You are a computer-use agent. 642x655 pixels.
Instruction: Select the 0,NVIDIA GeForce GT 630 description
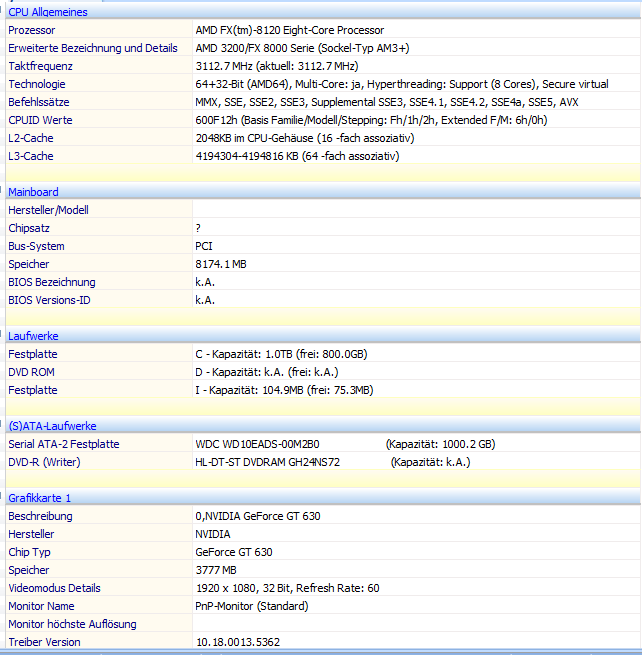point(258,516)
